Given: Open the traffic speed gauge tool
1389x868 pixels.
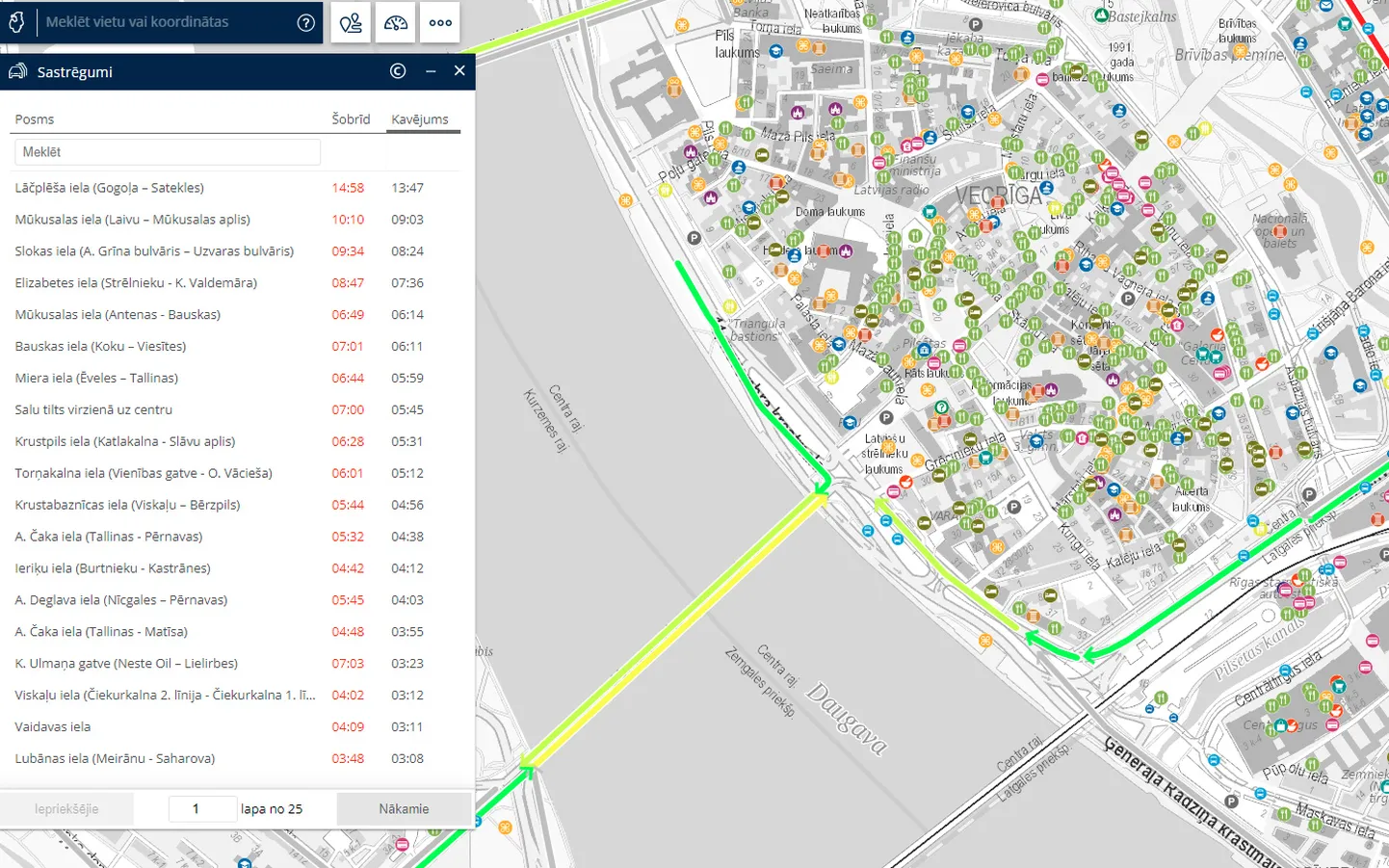Looking at the screenshot, I should (396, 22).
